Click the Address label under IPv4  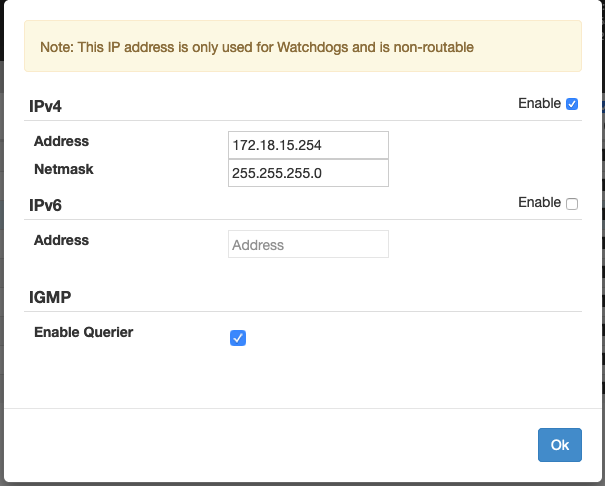point(61,141)
